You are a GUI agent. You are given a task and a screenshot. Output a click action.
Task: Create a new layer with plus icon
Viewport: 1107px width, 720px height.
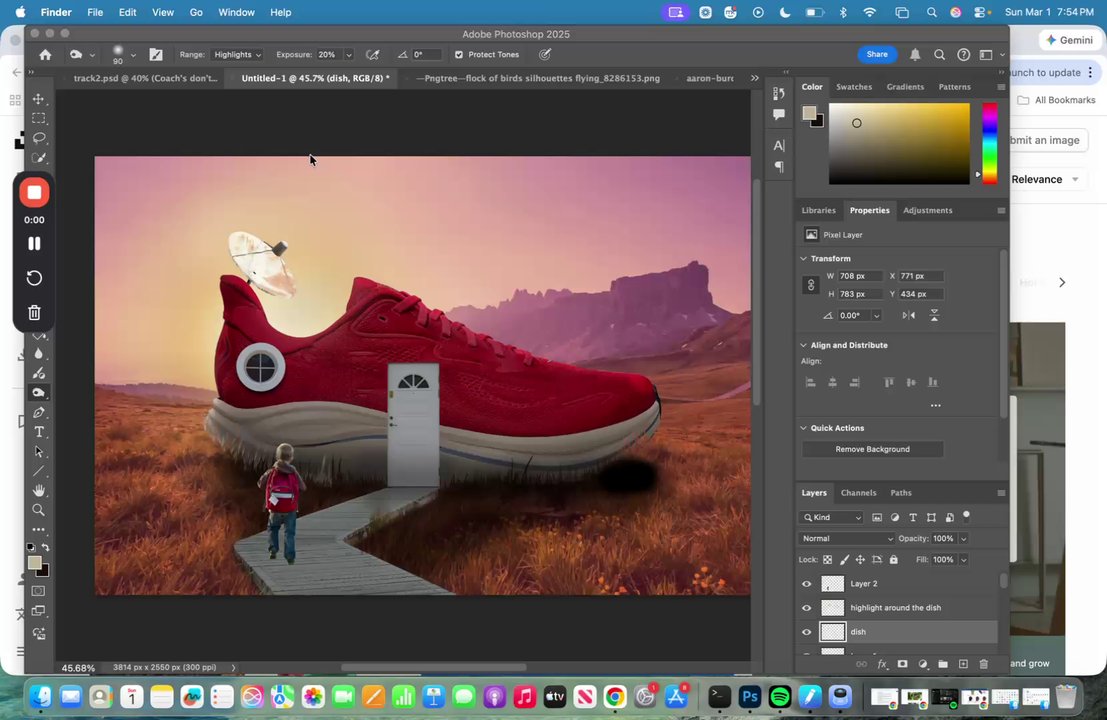tap(963, 664)
